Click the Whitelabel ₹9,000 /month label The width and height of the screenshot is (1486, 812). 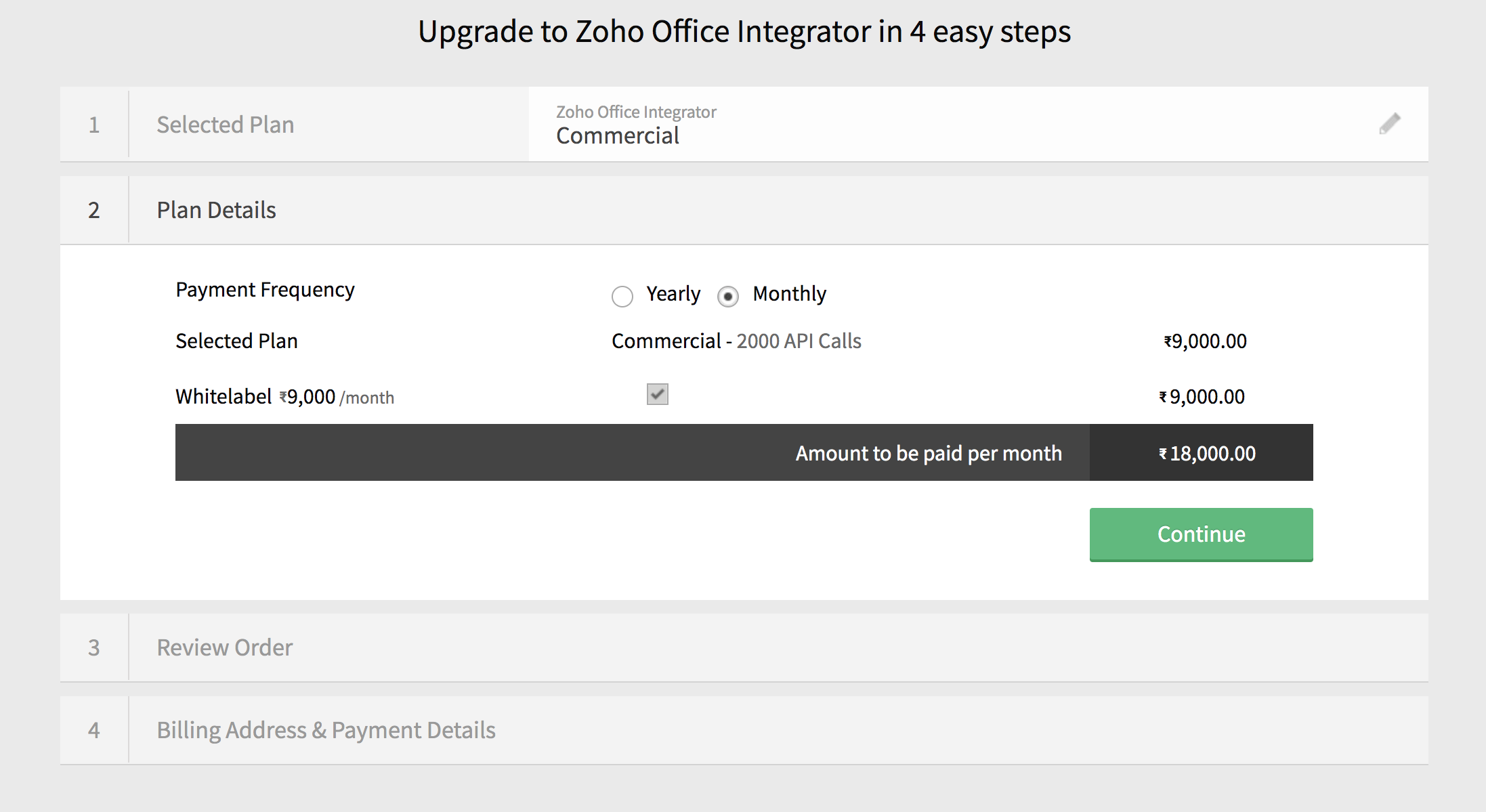[x=284, y=397]
